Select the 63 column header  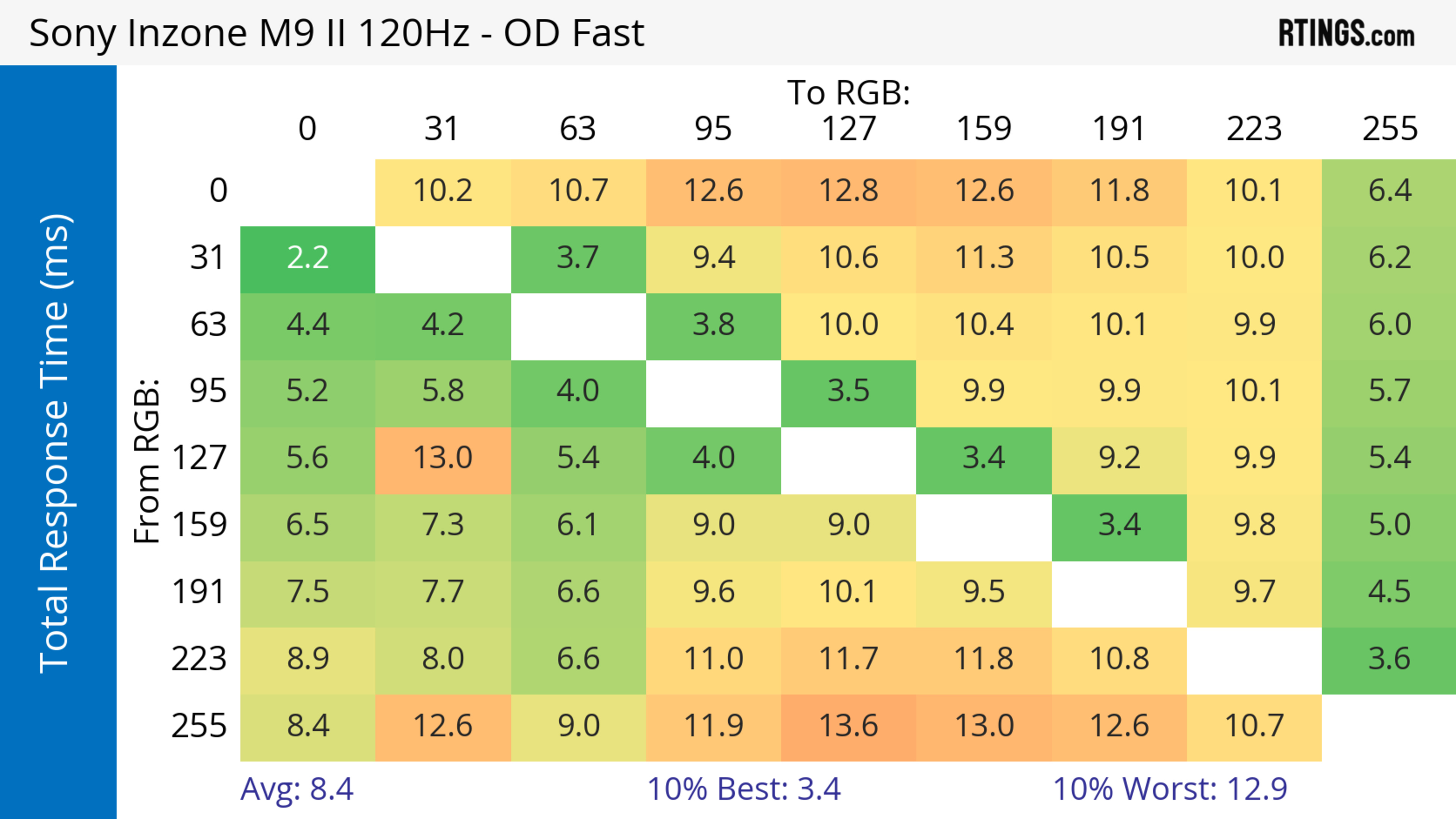[x=577, y=129]
